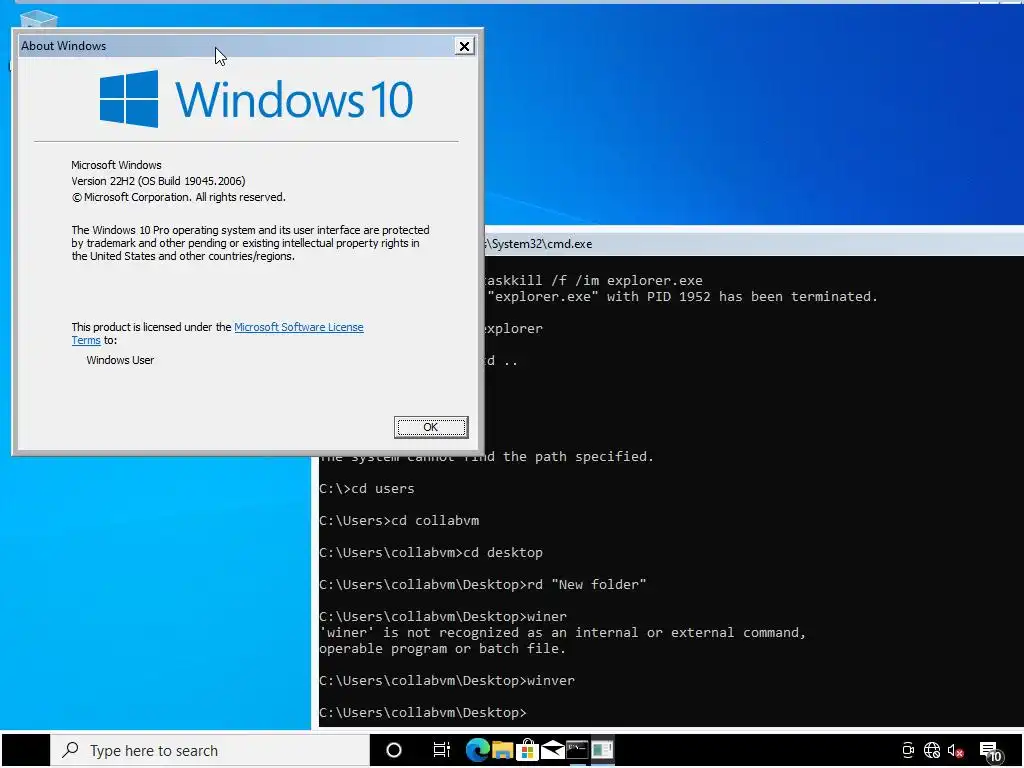Switch to the Command Prompt taskbar icon

click(577, 750)
